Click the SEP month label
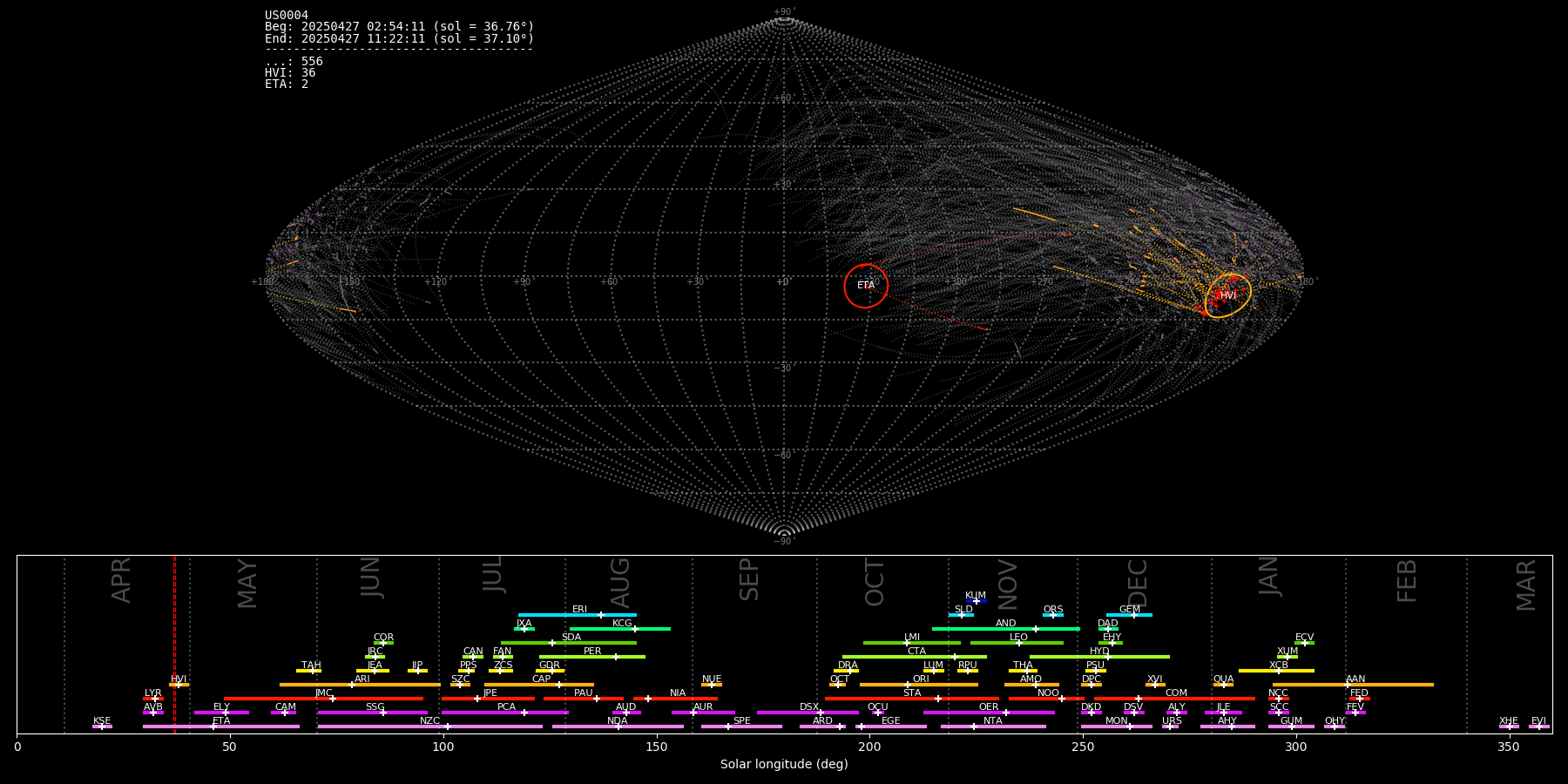This screenshot has width=1568, height=784. click(749, 579)
